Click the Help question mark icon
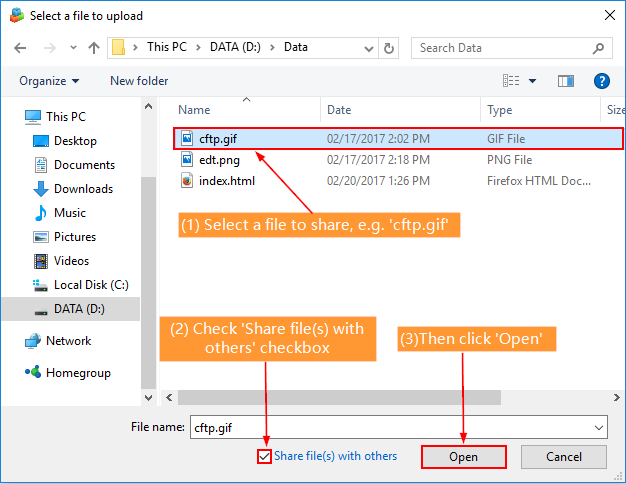Image resolution: width=626 pixels, height=484 pixels. pyautogui.click(x=602, y=81)
